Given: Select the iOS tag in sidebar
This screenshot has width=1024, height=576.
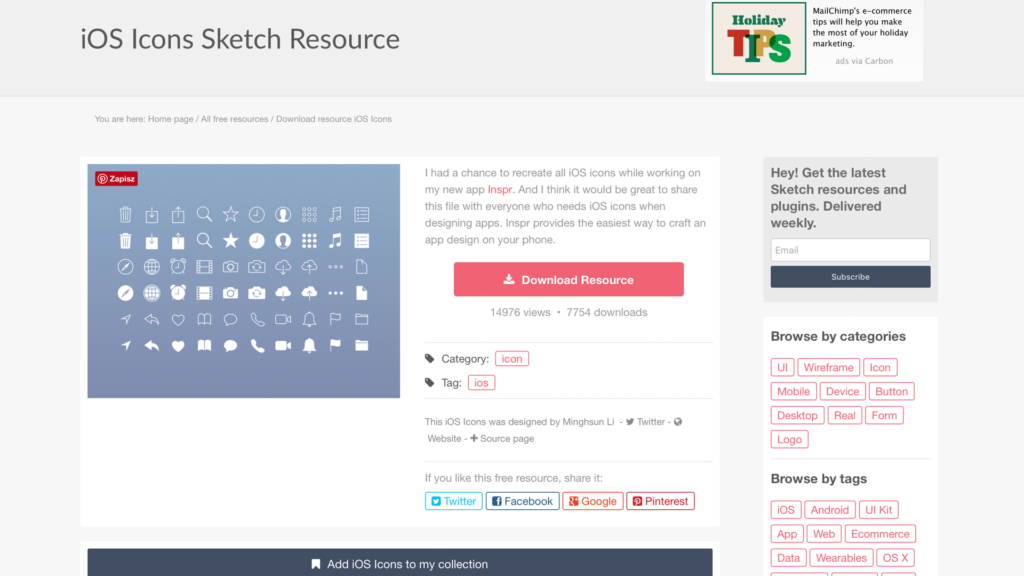Looking at the screenshot, I should click(x=786, y=509).
